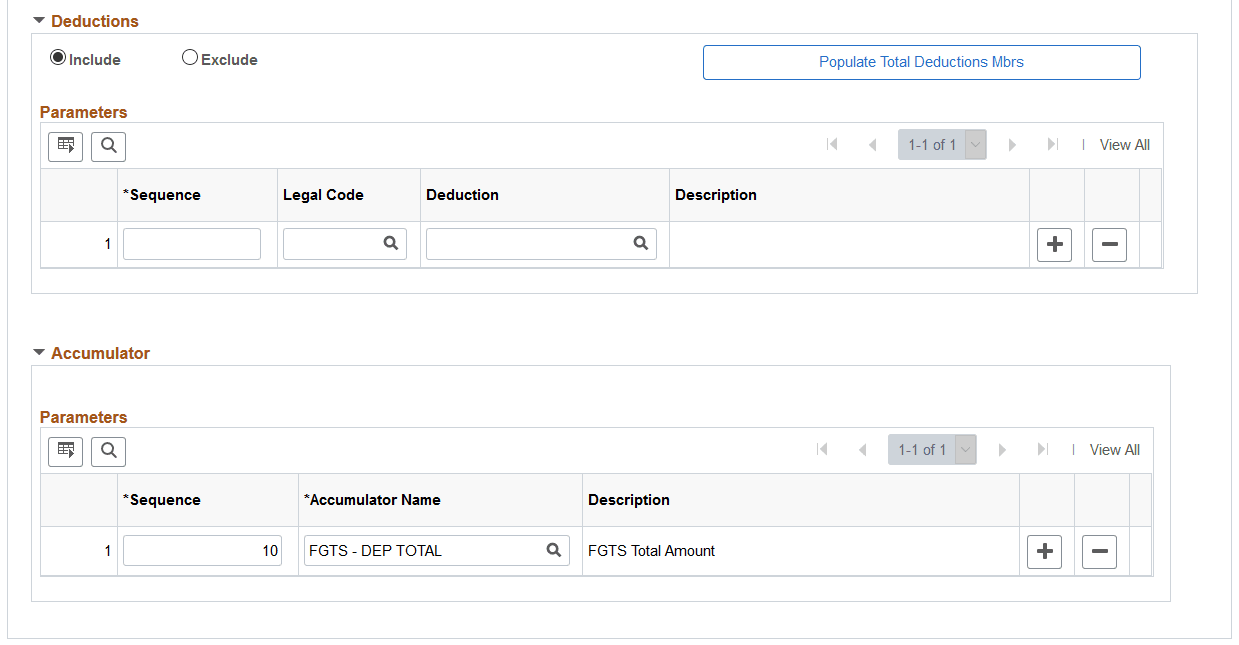The height and width of the screenshot is (645, 1239).
Task: Click Populate Total Deductions Mbrs button
Action: click(921, 62)
